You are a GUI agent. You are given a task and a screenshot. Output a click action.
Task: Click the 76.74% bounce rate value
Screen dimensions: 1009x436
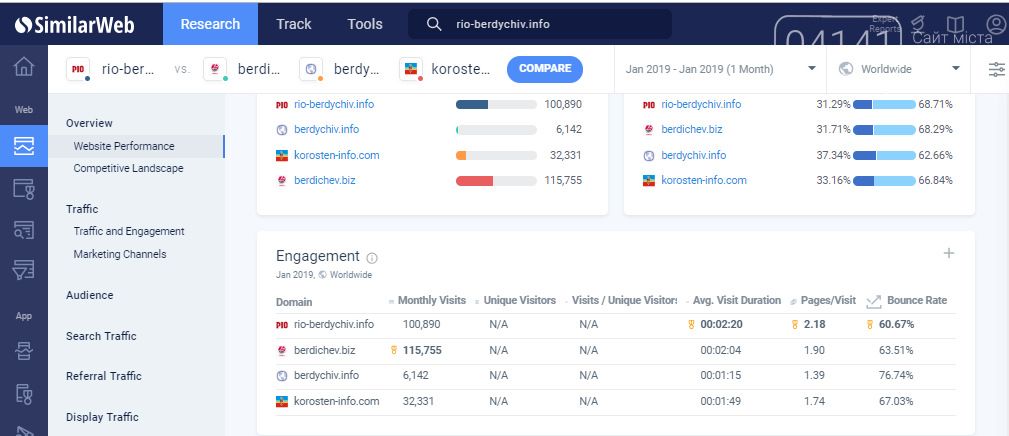click(896, 376)
